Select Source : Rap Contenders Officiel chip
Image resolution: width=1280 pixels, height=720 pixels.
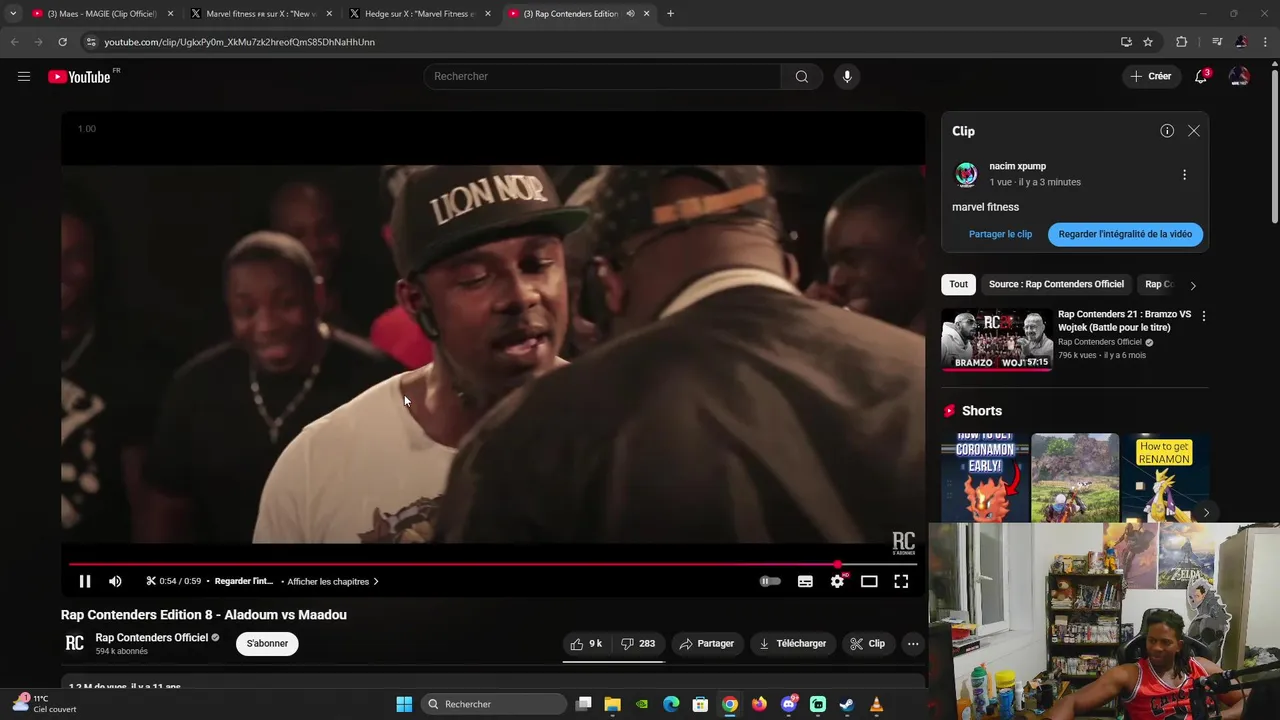(x=1056, y=284)
